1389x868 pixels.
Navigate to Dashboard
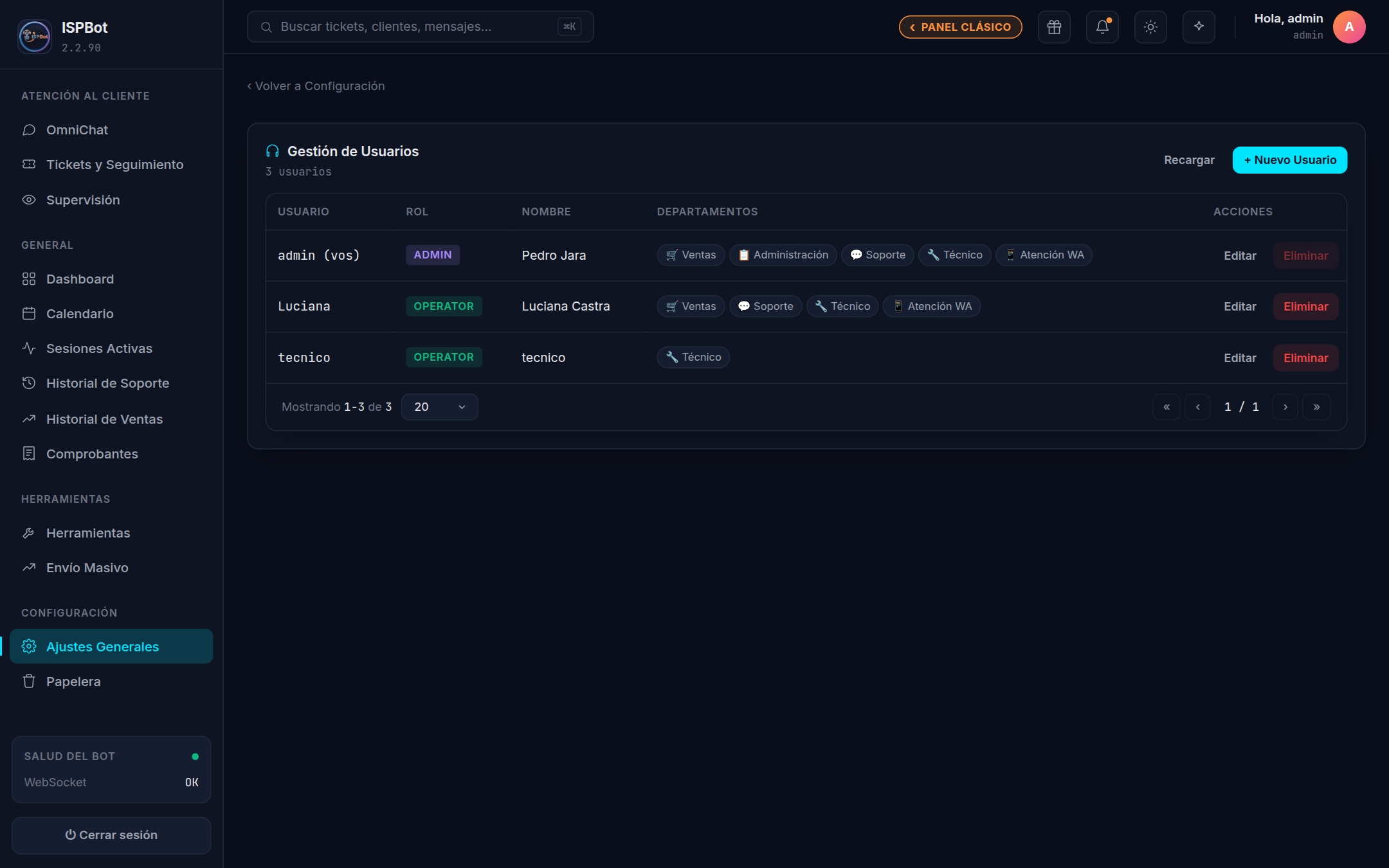pos(111,279)
